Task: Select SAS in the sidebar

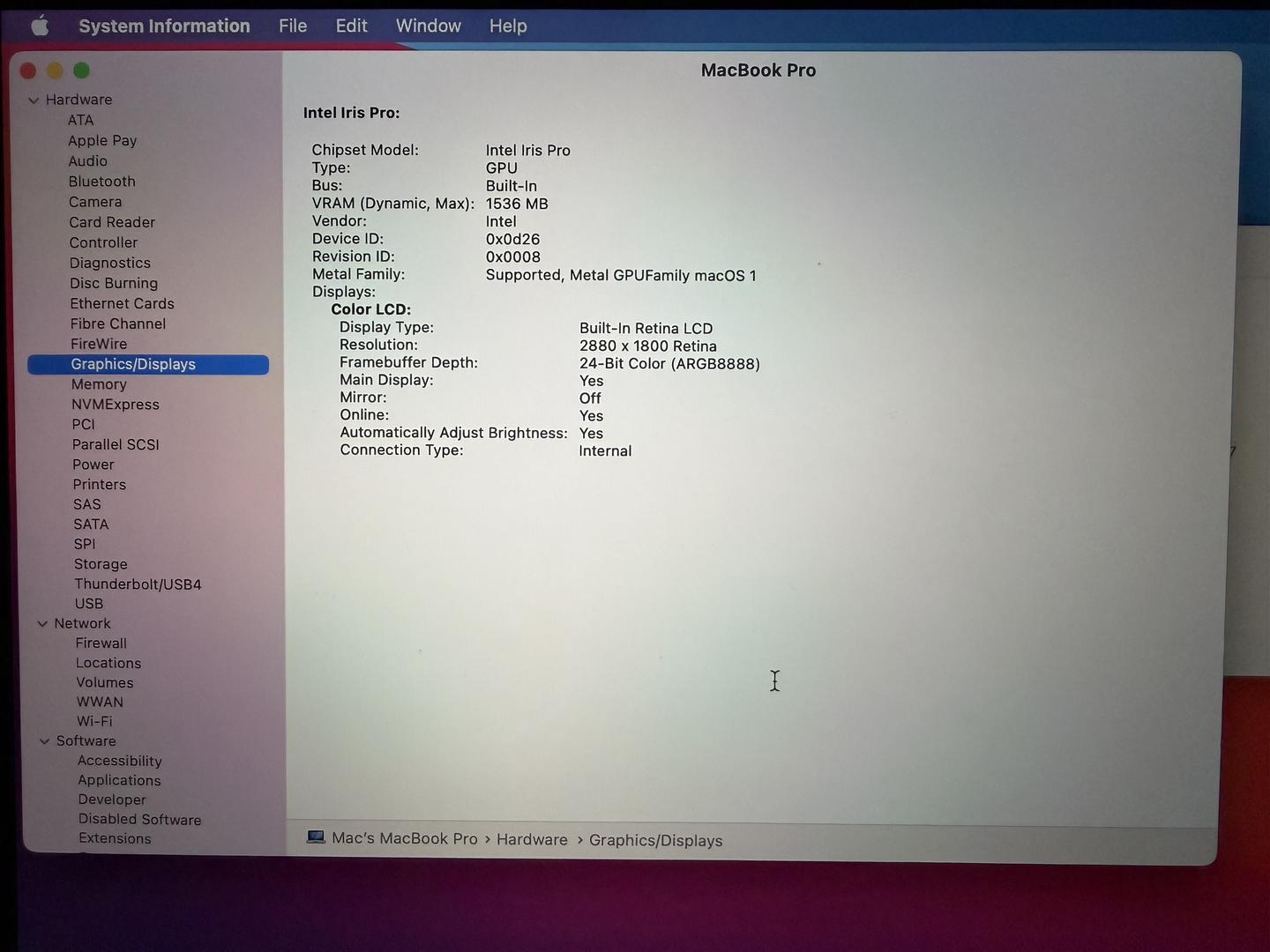Action: coord(87,504)
